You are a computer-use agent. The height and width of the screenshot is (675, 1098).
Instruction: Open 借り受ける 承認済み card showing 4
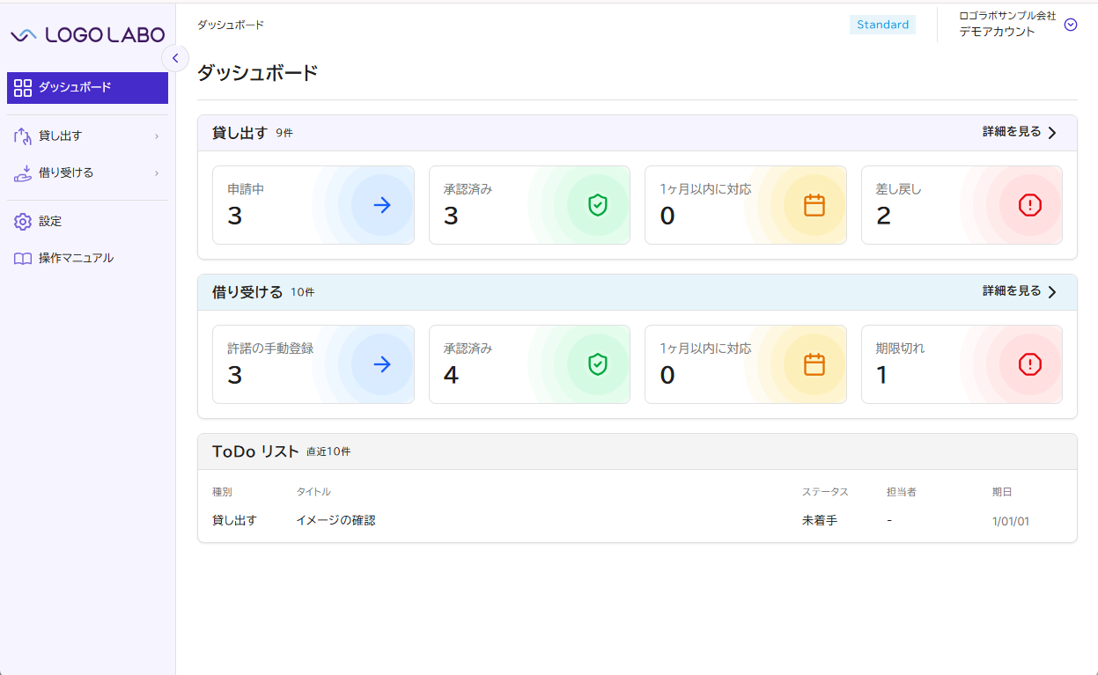pyautogui.click(x=529, y=364)
